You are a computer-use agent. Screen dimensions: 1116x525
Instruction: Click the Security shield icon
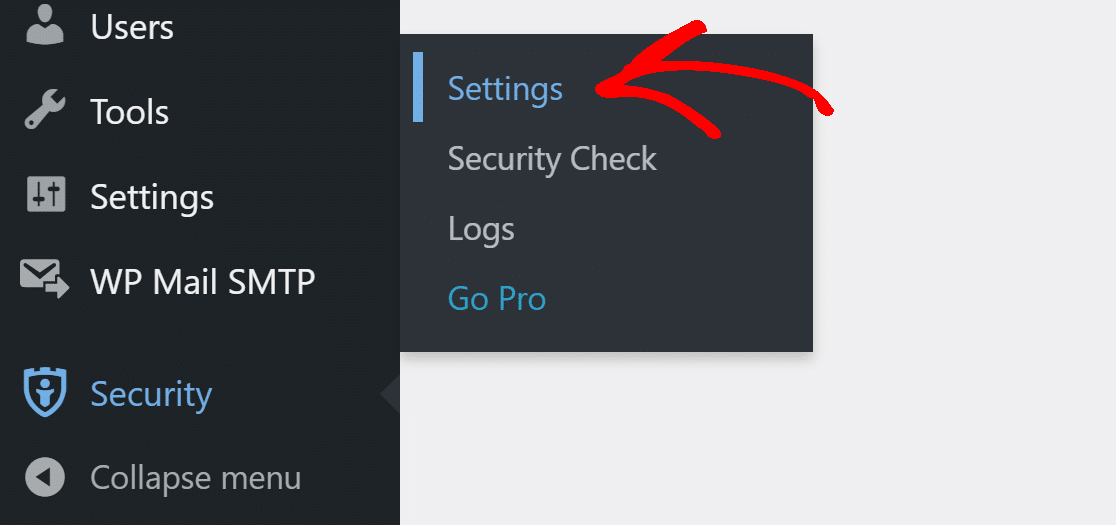45,392
